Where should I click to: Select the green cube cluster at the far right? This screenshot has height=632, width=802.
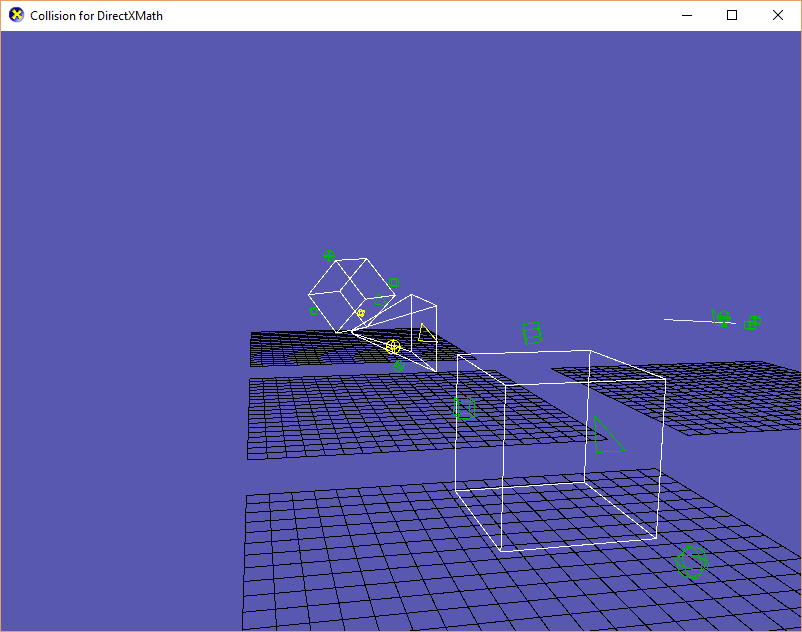point(753,323)
